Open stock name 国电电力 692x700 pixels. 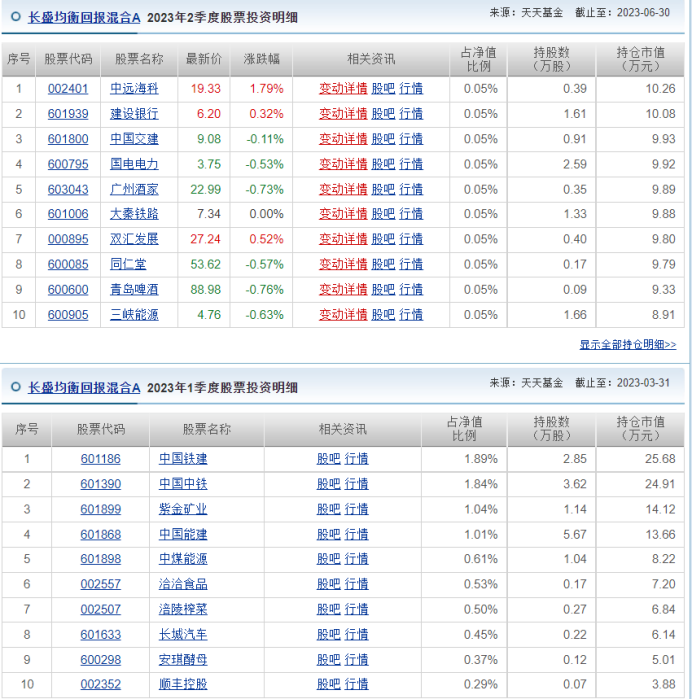tap(134, 164)
